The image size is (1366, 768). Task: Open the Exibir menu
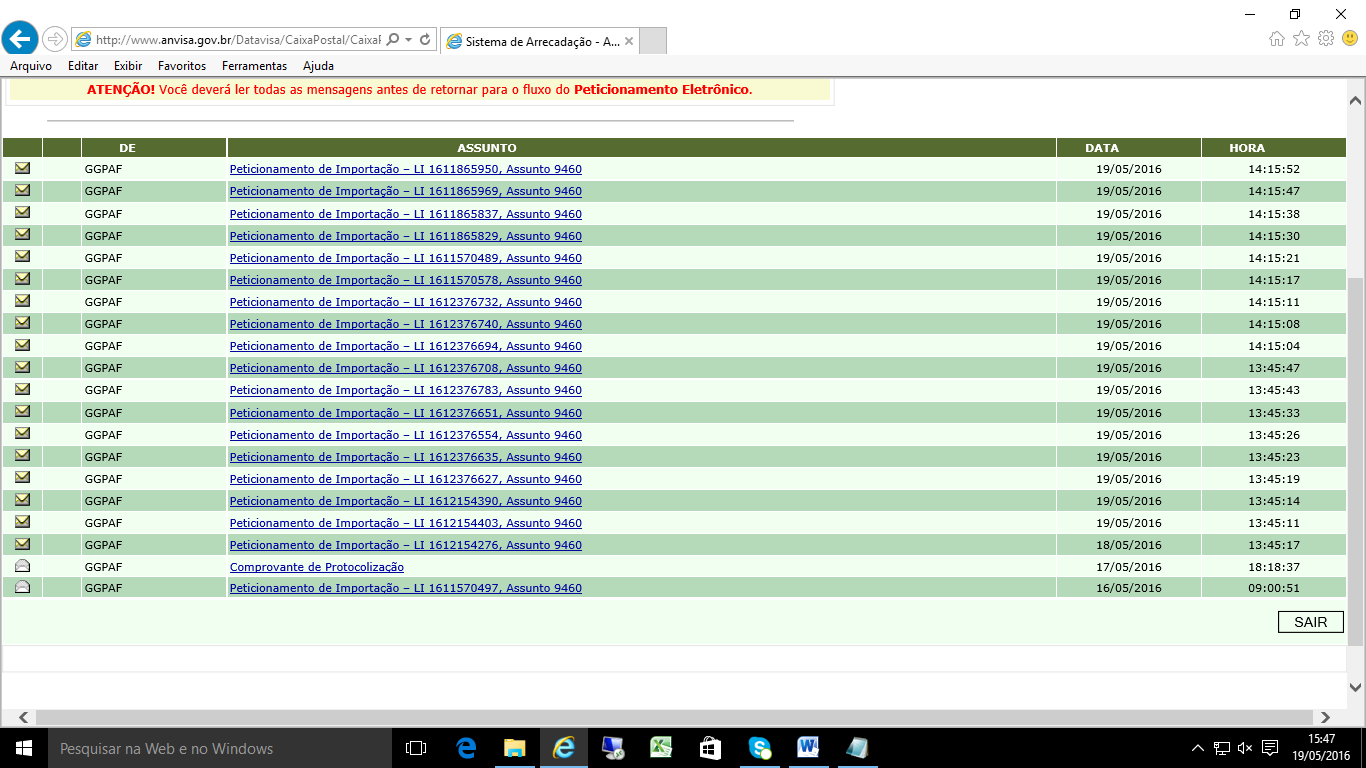128,66
